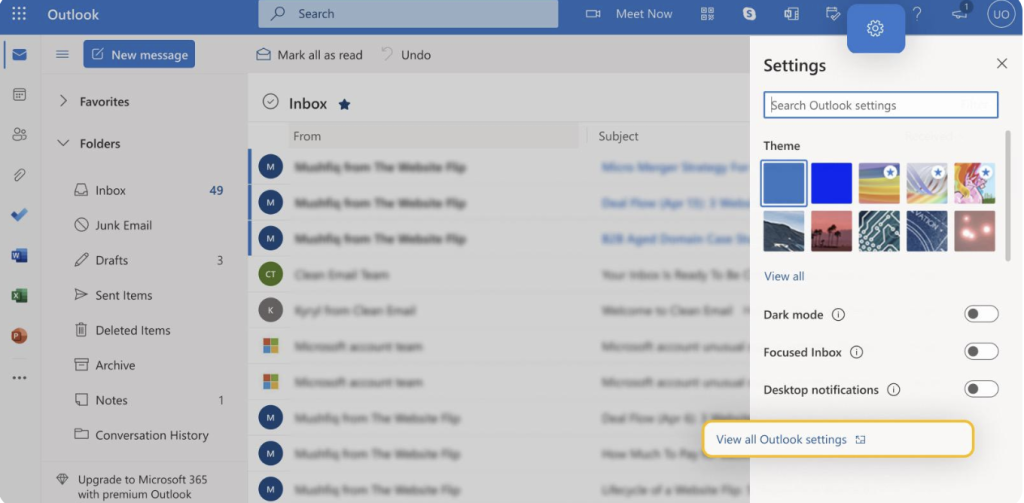Viewport: 1024px width, 503px height.
Task: Click View all themes link
Action: (x=784, y=276)
